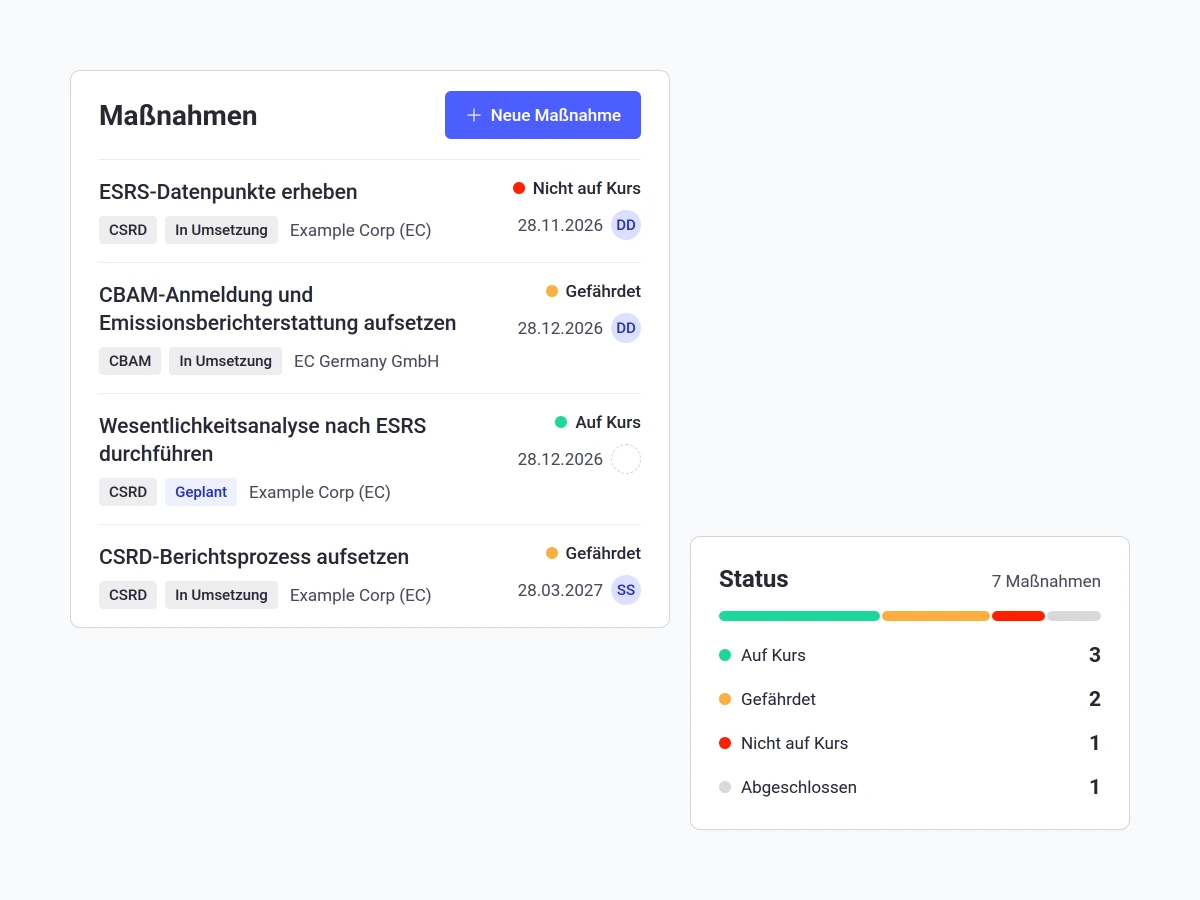Click In Umsetzung tag under CSRD-Berichtsprozess aufsetzen
This screenshot has width=1200, height=900.
pos(221,595)
